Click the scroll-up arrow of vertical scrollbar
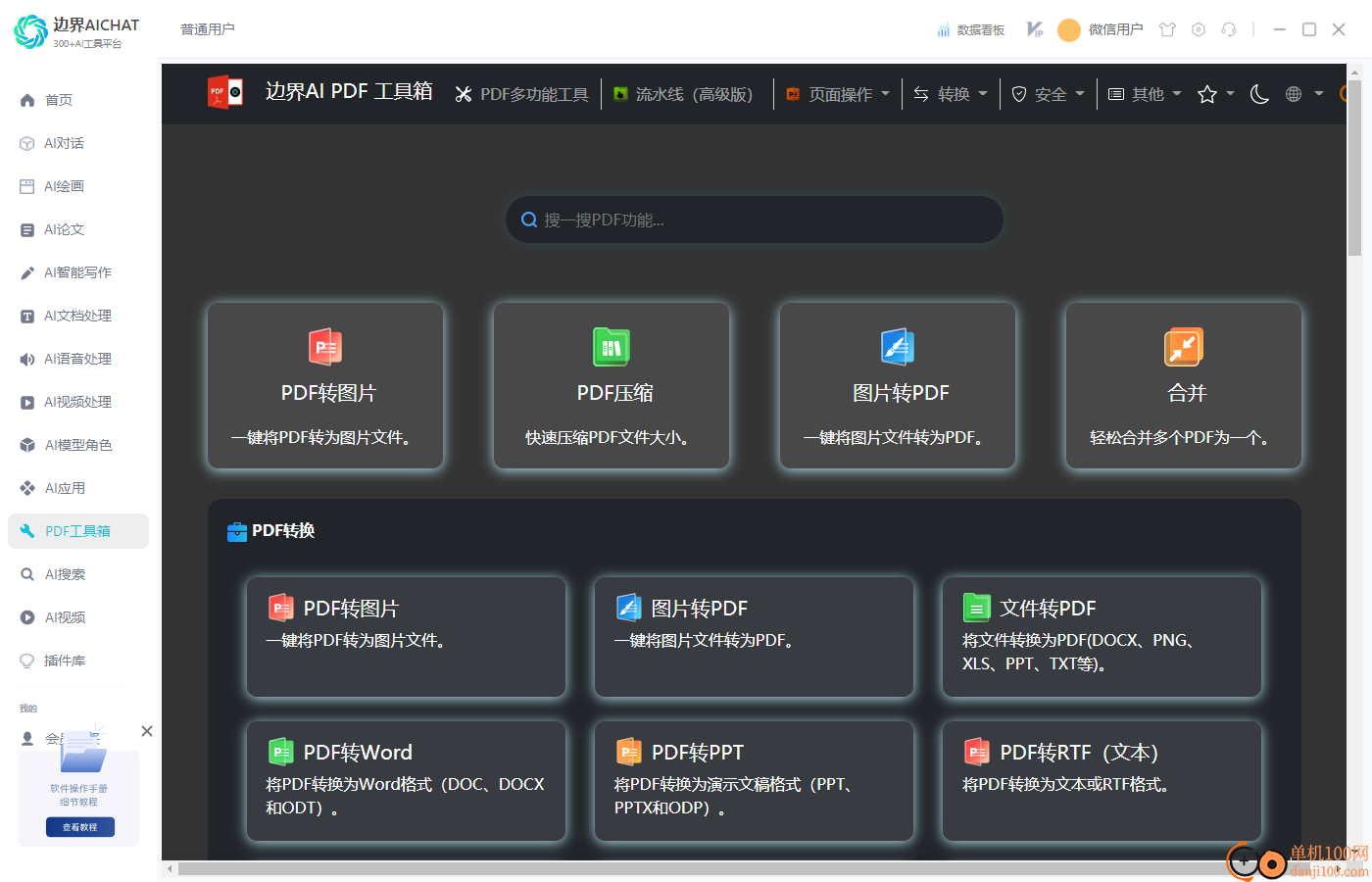 pyautogui.click(x=1354, y=72)
